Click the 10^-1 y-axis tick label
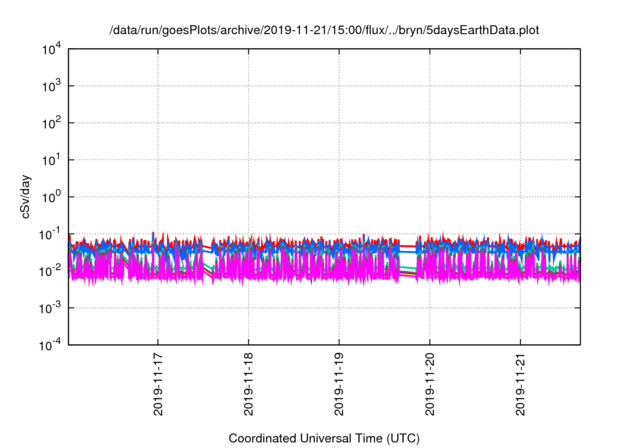The width and height of the screenshot is (640, 448). [50, 235]
